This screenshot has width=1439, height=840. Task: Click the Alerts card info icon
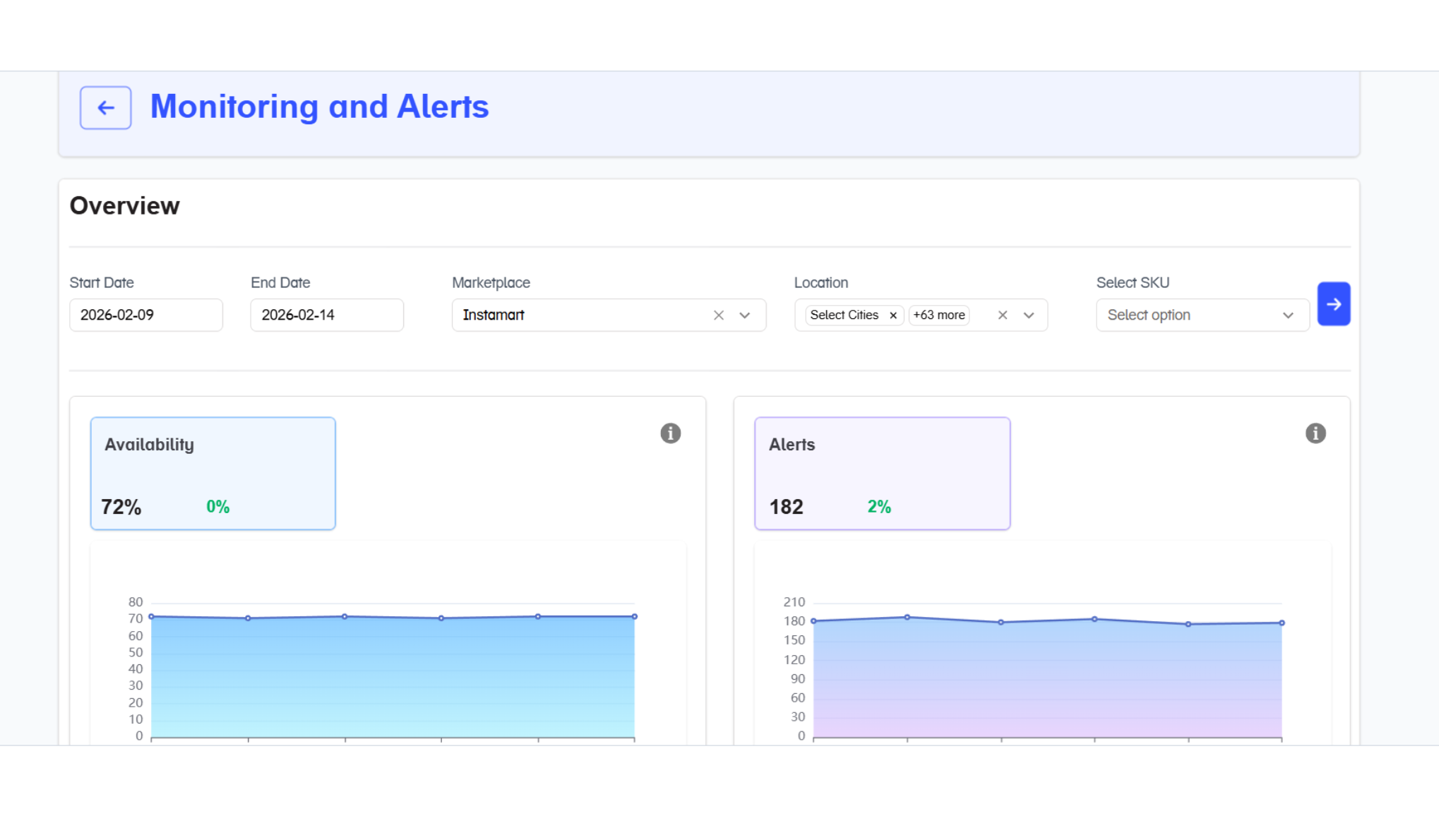[x=1315, y=433]
